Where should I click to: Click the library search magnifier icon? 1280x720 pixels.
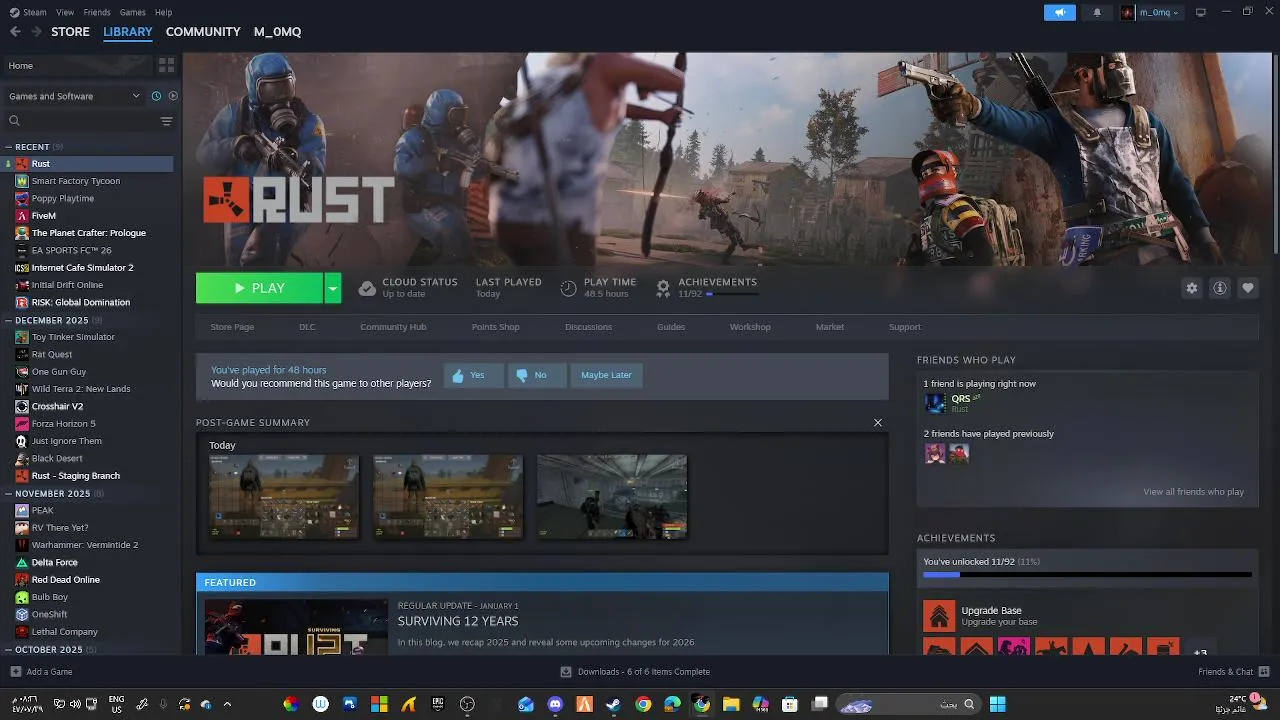pyautogui.click(x=14, y=121)
